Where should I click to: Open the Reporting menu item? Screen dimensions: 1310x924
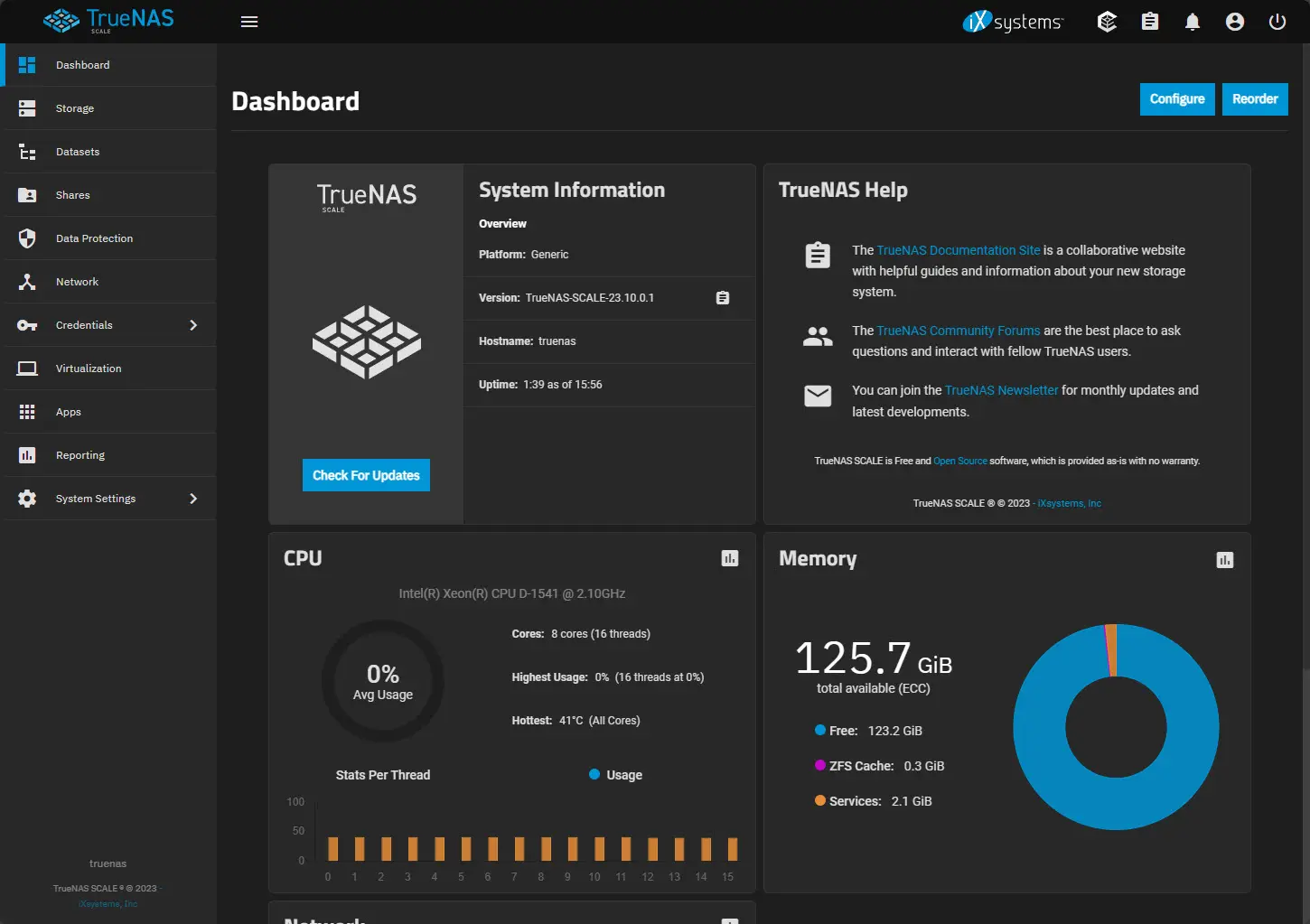coord(108,455)
